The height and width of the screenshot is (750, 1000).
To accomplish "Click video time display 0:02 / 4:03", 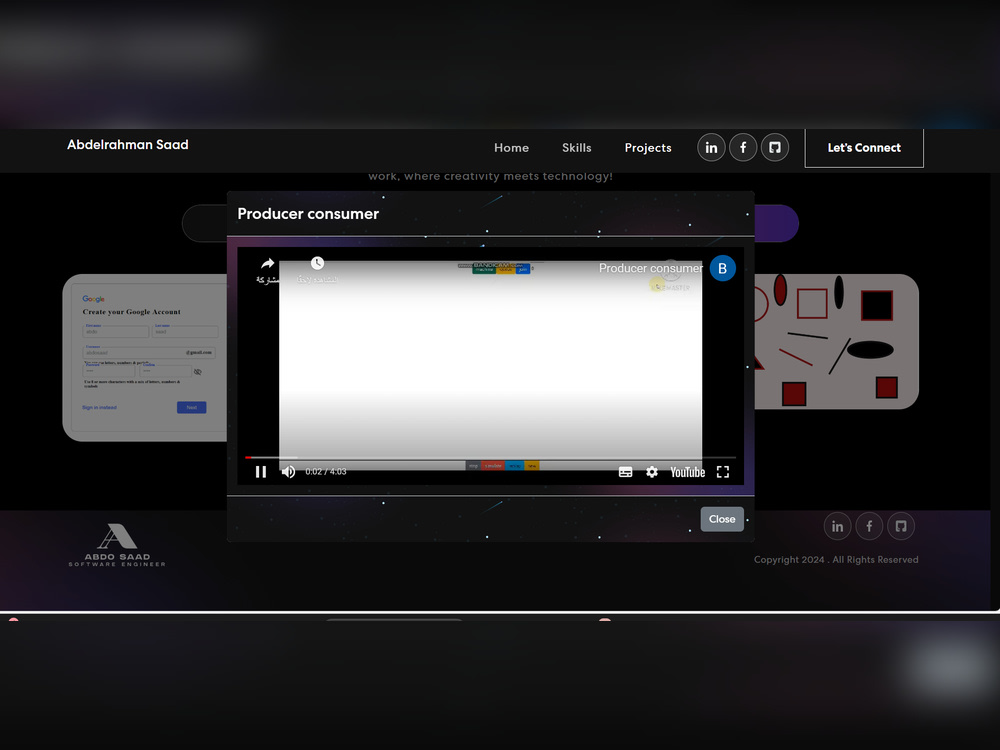I will 326,472.
